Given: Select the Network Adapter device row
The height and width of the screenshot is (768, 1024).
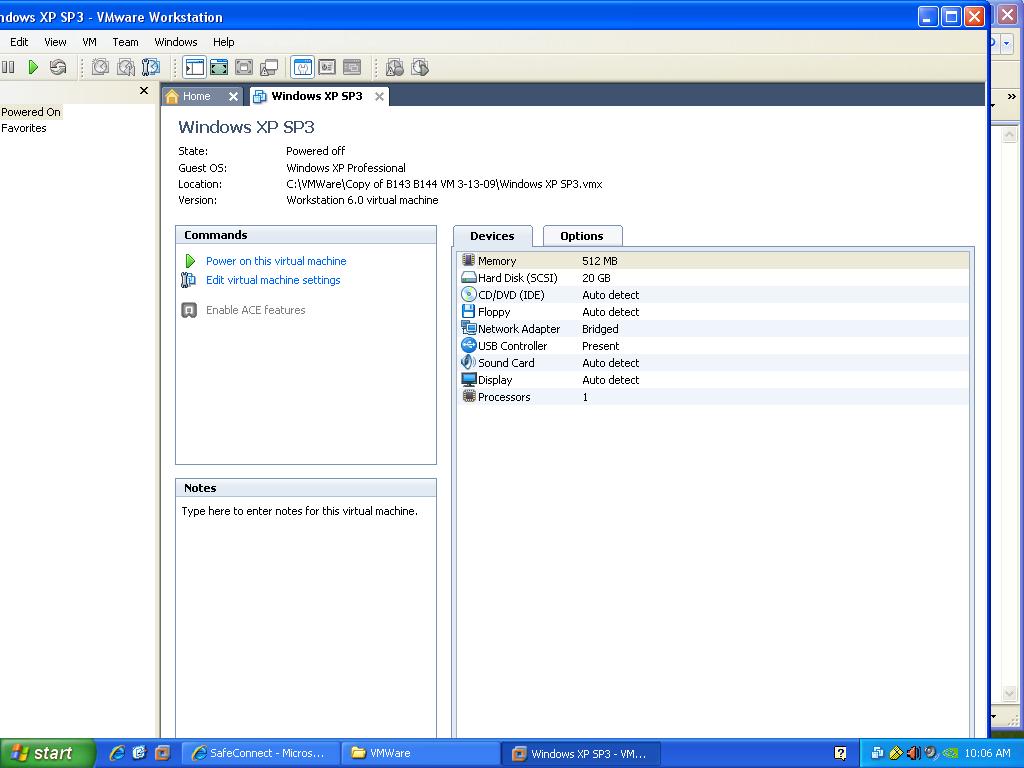Looking at the screenshot, I should 714,328.
